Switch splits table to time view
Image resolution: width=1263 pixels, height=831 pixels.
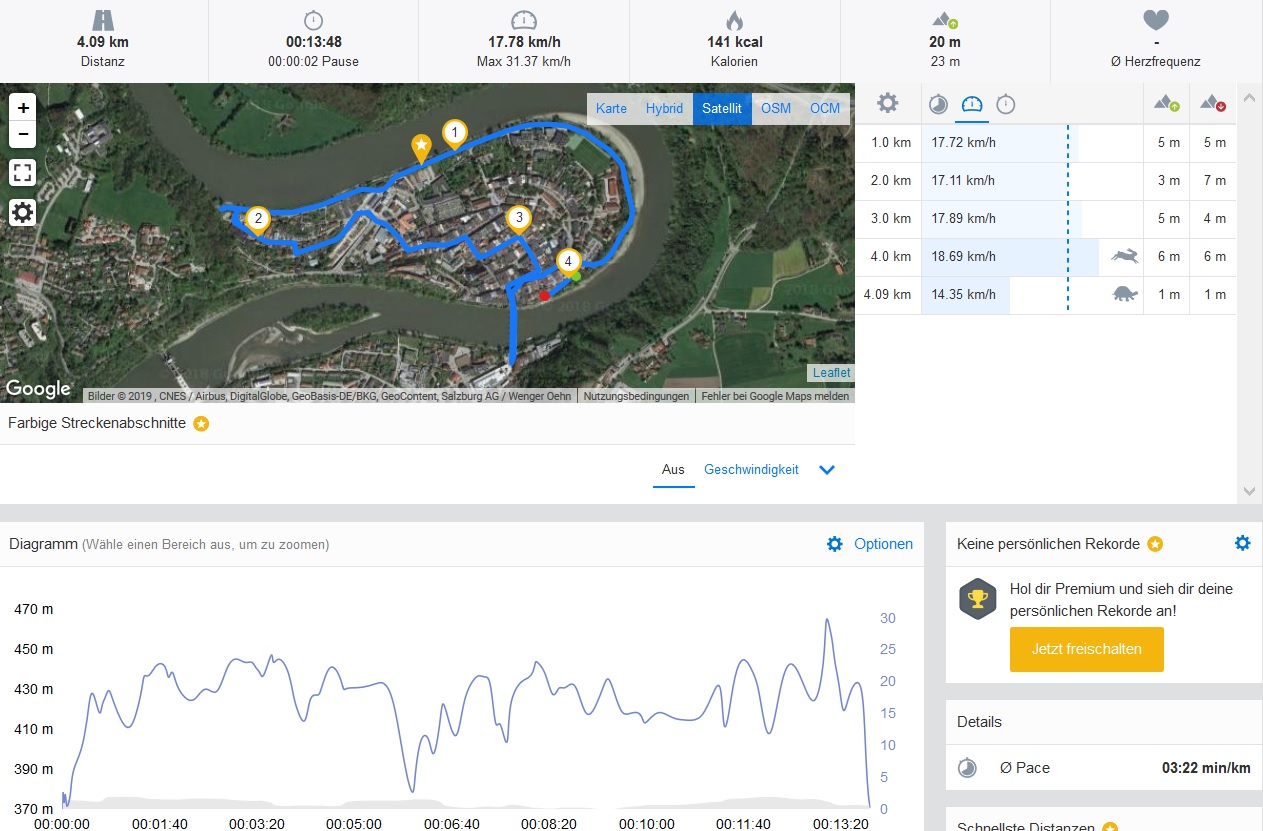1006,104
